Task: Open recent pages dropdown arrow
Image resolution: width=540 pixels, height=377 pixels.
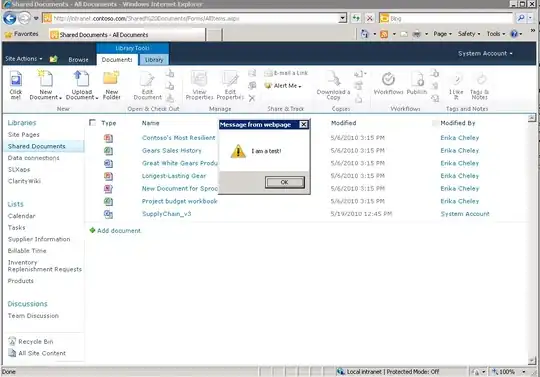Action: tap(36, 18)
